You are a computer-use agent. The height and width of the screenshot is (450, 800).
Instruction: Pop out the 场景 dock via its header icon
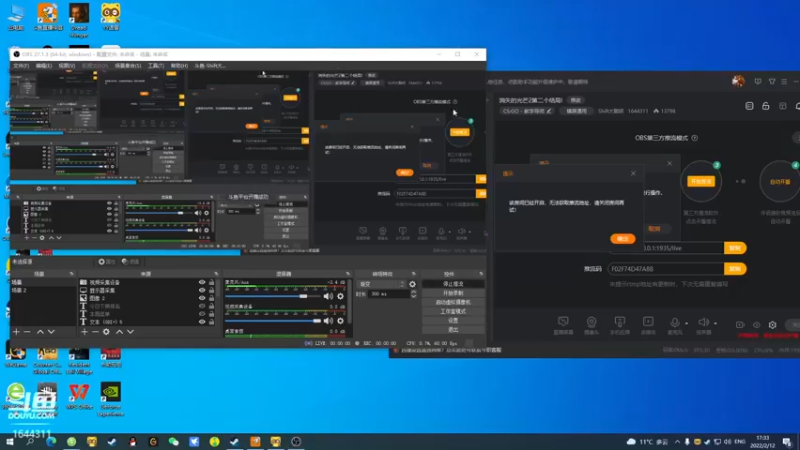[x=71, y=274]
